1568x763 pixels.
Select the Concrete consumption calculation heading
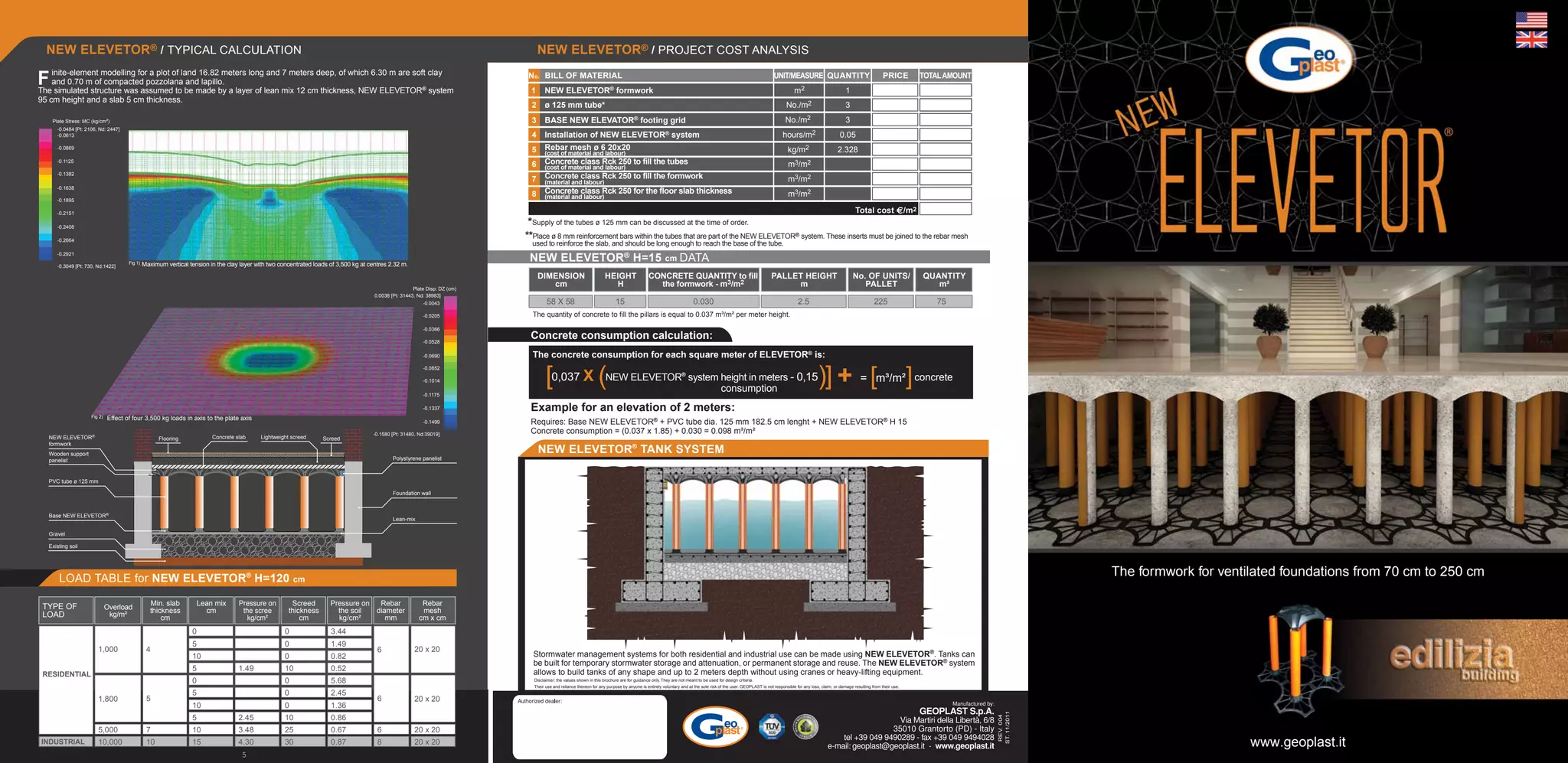tap(622, 335)
